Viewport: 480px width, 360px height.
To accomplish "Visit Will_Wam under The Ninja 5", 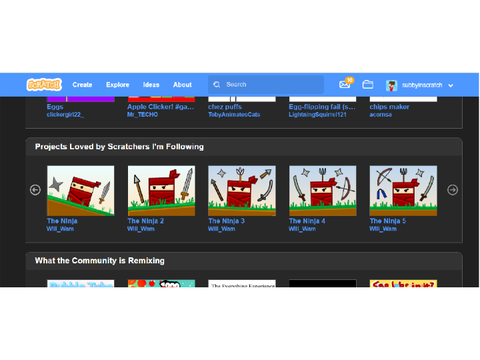I will tap(383, 229).
